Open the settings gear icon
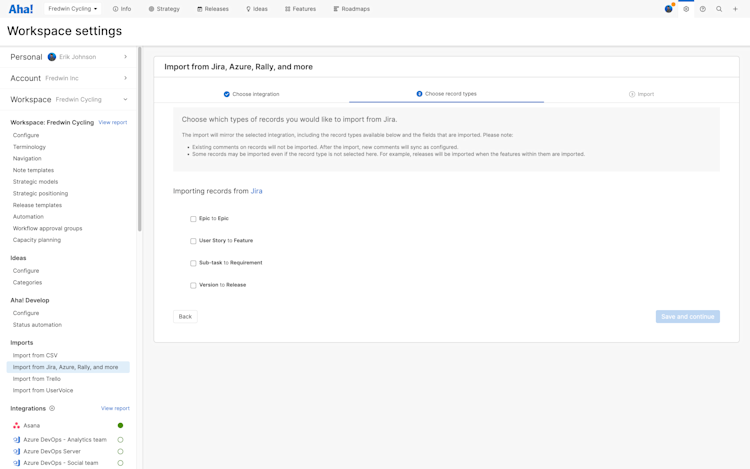750x469 pixels. pyautogui.click(x=686, y=9)
